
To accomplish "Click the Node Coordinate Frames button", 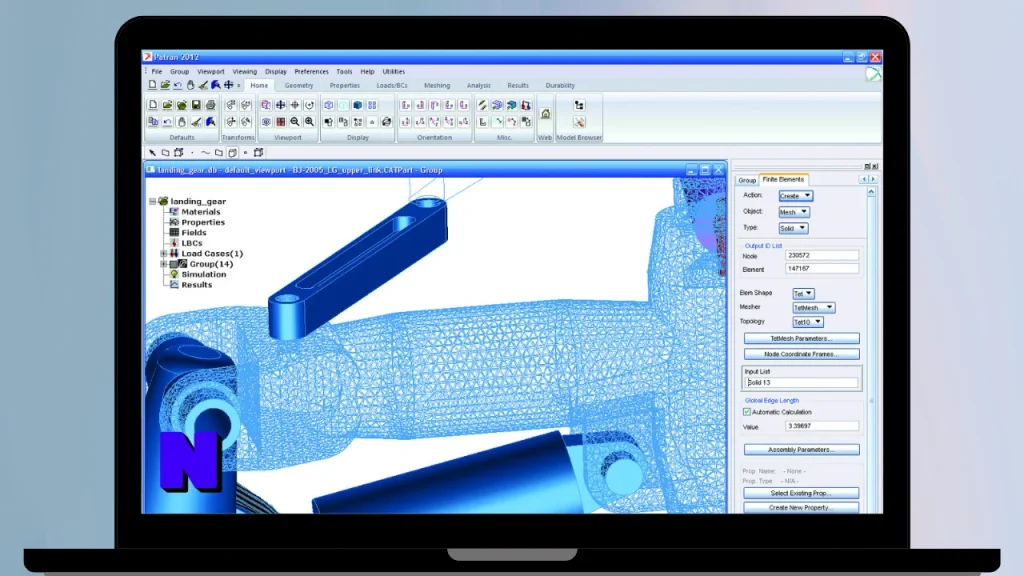I will pos(801,354).
